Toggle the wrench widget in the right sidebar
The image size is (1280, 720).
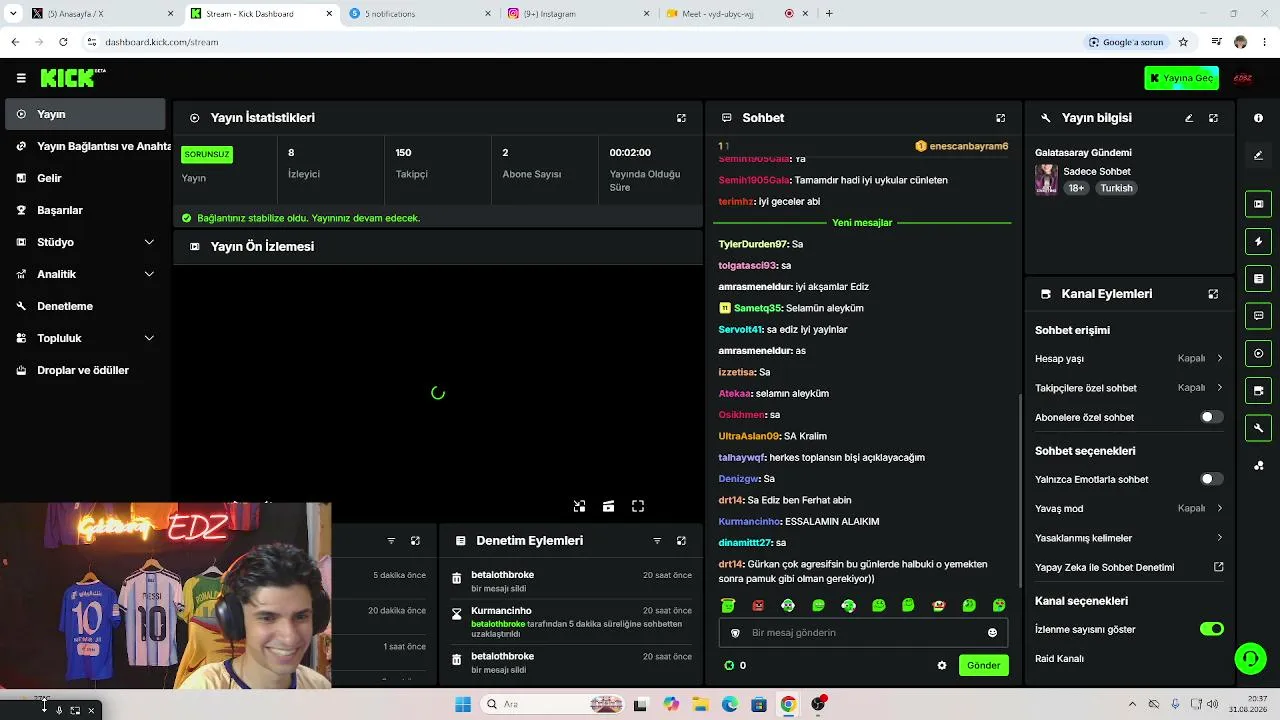tap(1258, 428)
